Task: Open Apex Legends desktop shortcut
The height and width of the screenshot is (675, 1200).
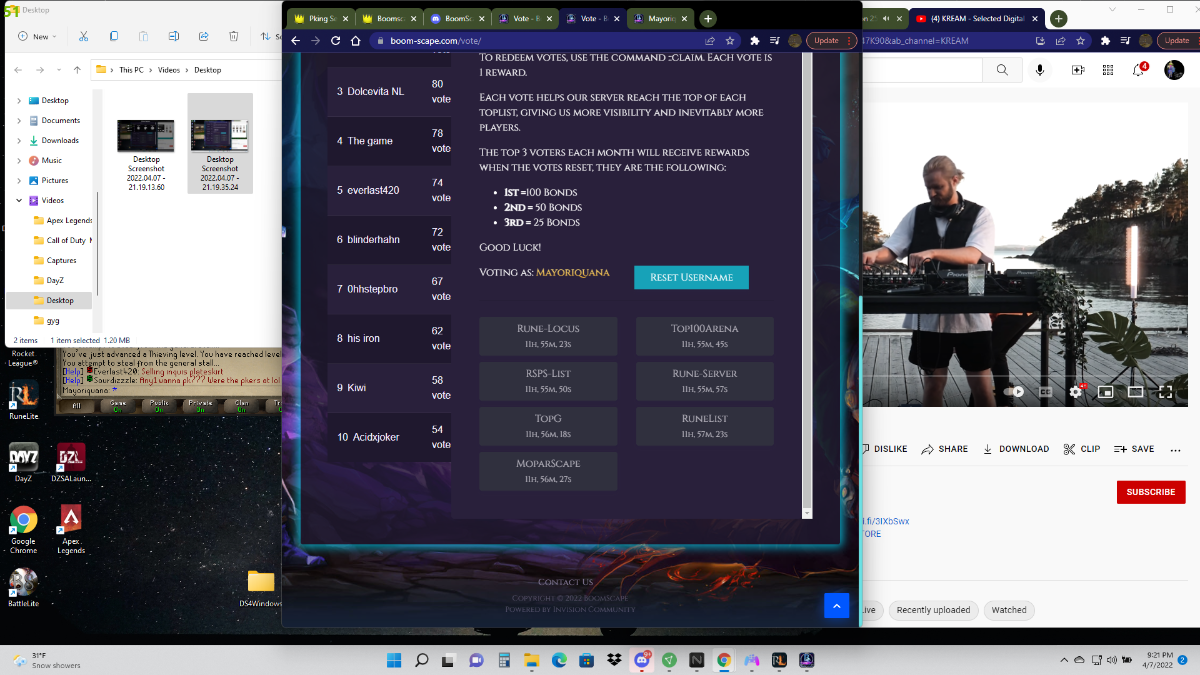Action: pyautogui.click(x=71, y=529)
